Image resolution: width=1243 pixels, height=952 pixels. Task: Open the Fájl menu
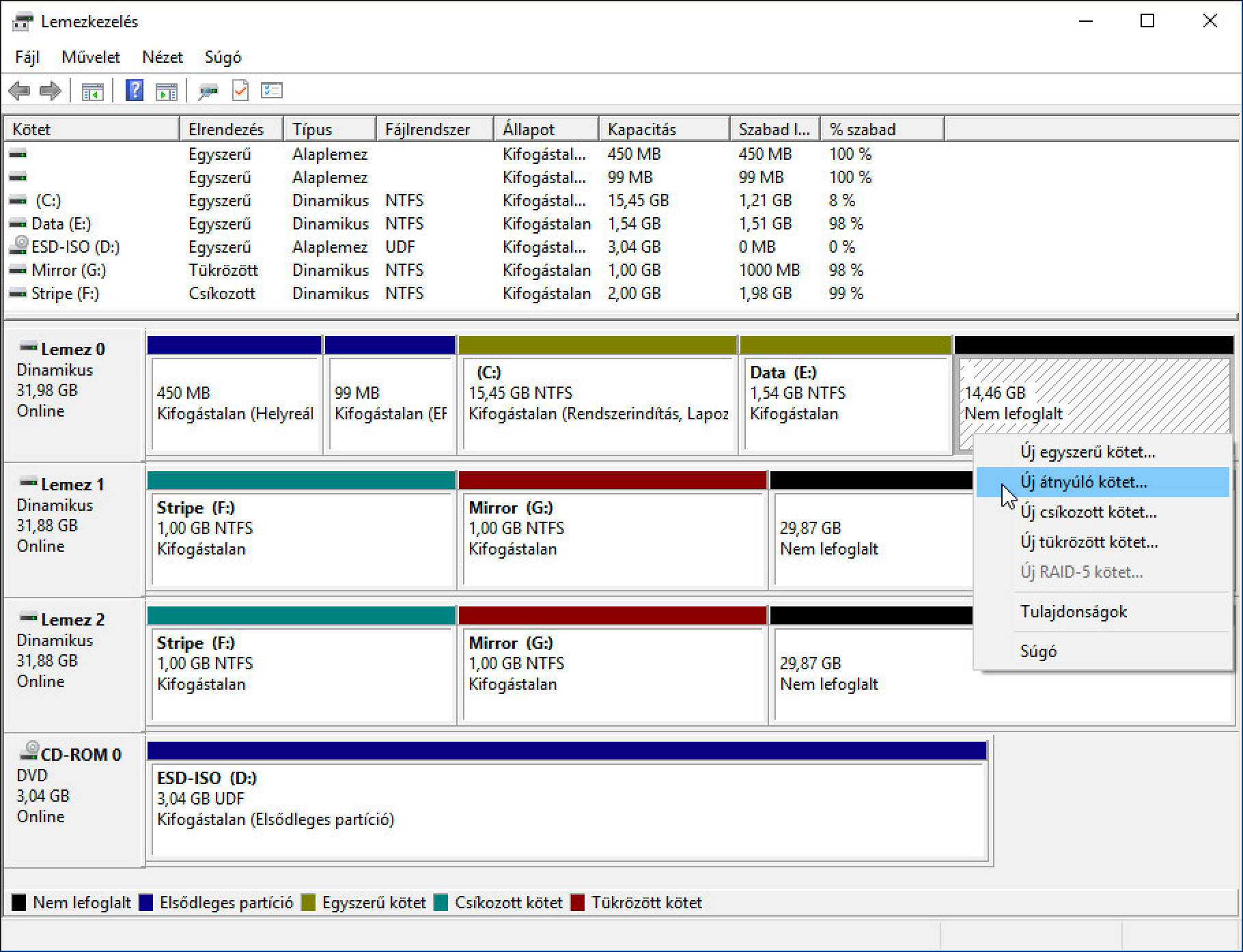tap(27, 57)
